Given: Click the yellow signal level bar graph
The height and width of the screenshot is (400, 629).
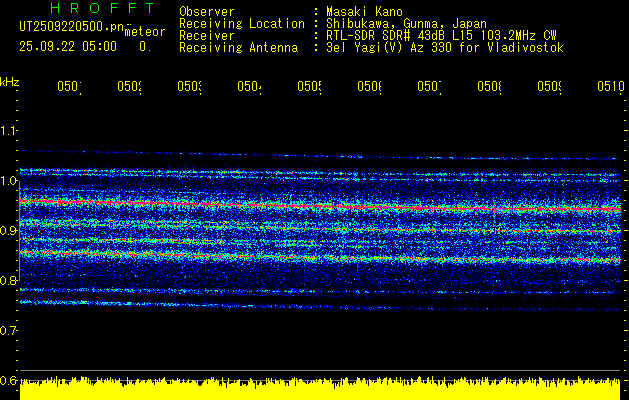Looking at the screenshot, I should click(320, 388).
